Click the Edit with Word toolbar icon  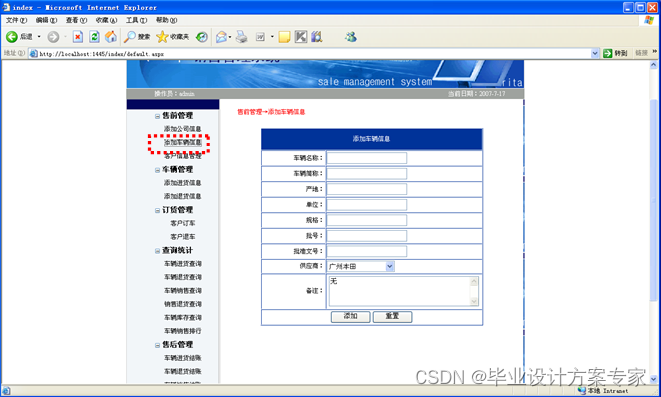261,37
